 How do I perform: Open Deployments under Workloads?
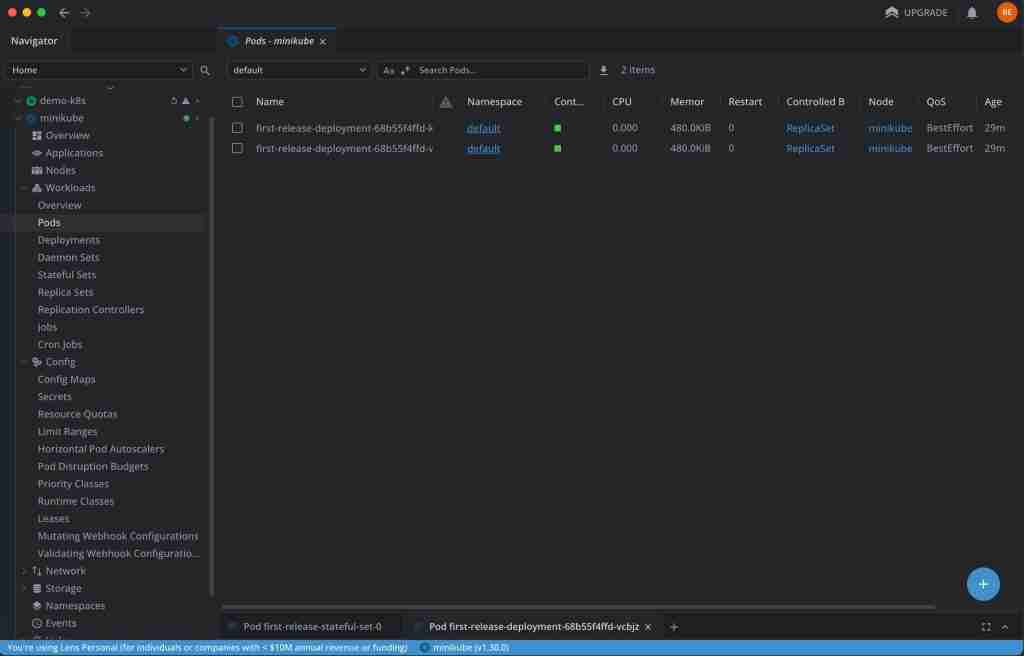(69, 240)
